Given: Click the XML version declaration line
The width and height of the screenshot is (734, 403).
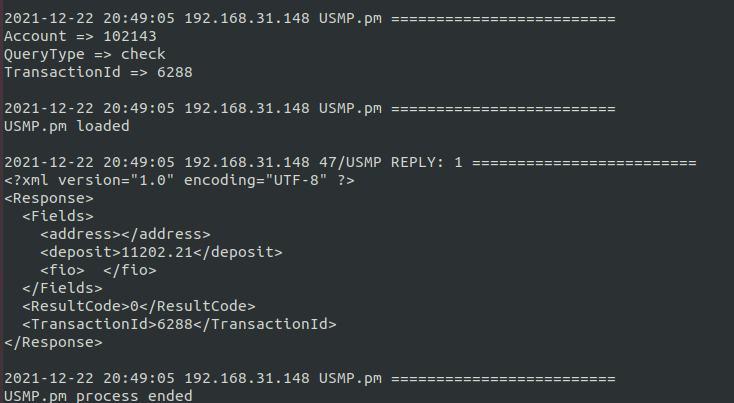Looking at the screenshot, I should tap(180, 180).
